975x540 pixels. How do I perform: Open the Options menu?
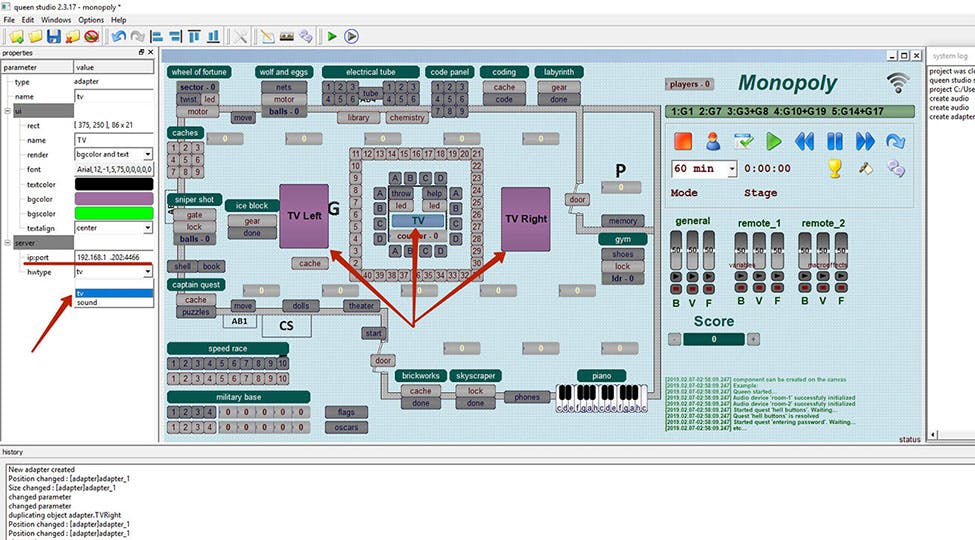(x=90, y=20)
